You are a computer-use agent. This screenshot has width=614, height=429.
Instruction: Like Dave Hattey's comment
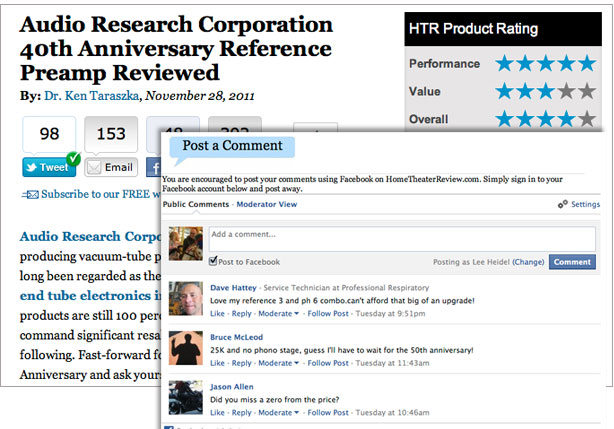[x=217, y=314]
